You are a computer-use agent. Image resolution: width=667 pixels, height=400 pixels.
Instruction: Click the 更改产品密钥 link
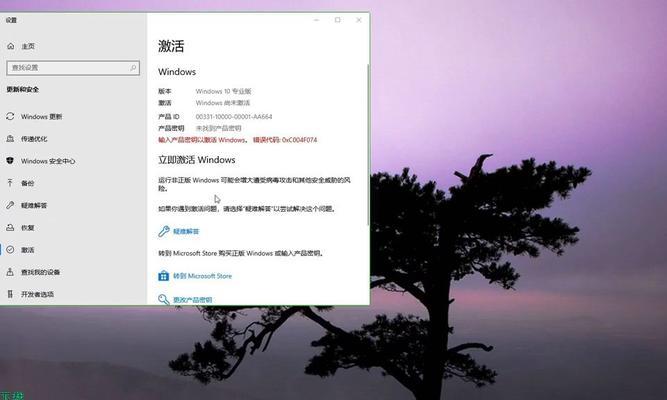click(x=193, y=300)
